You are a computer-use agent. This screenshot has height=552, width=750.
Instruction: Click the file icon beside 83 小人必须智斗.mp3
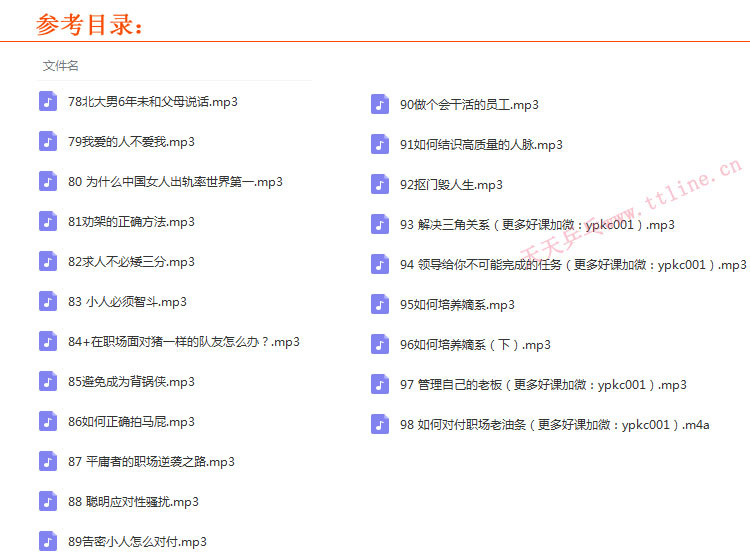click(48, 301)
